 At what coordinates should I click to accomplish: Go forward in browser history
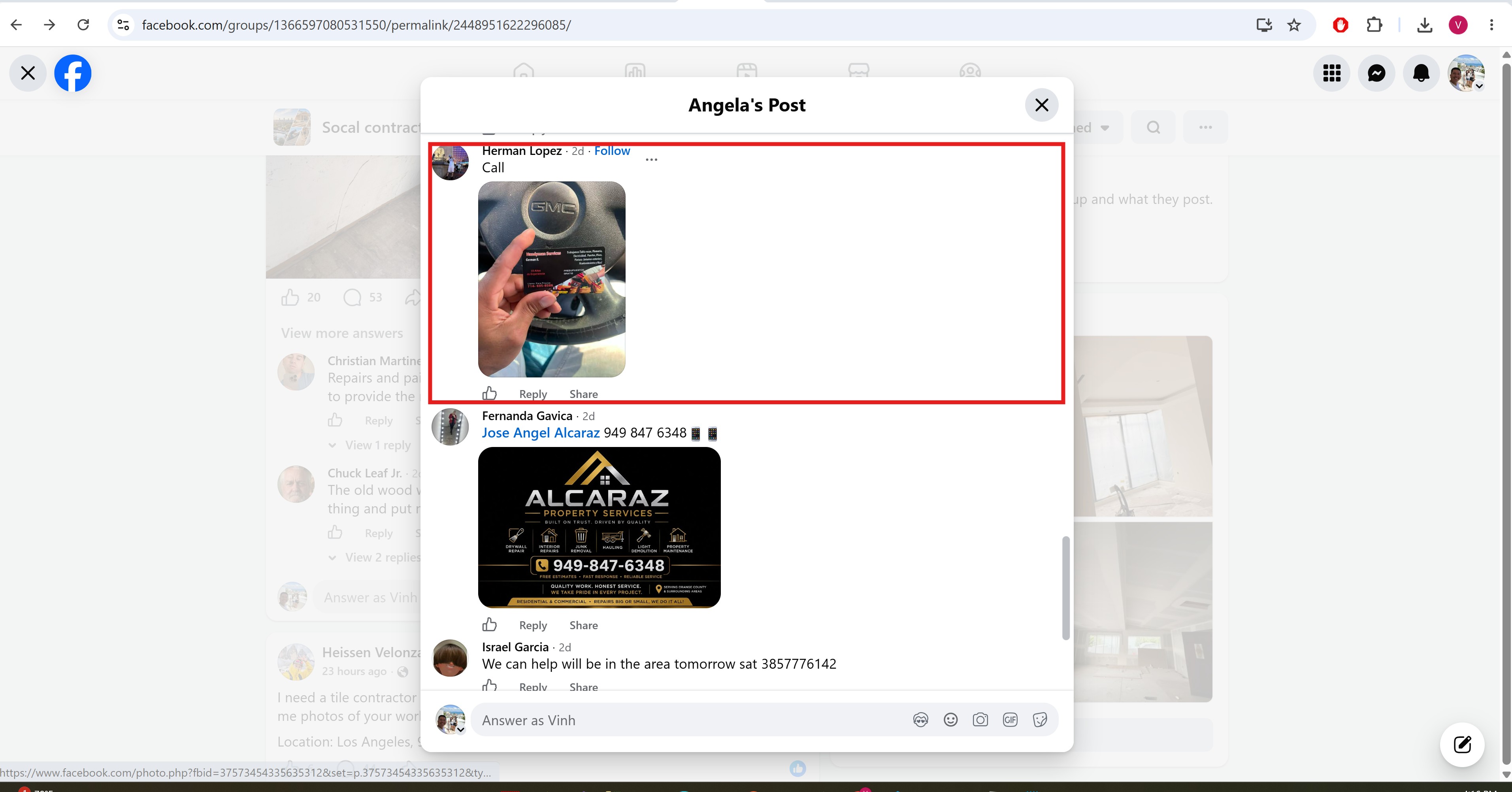pyautogui.click(x=50, y=25)
